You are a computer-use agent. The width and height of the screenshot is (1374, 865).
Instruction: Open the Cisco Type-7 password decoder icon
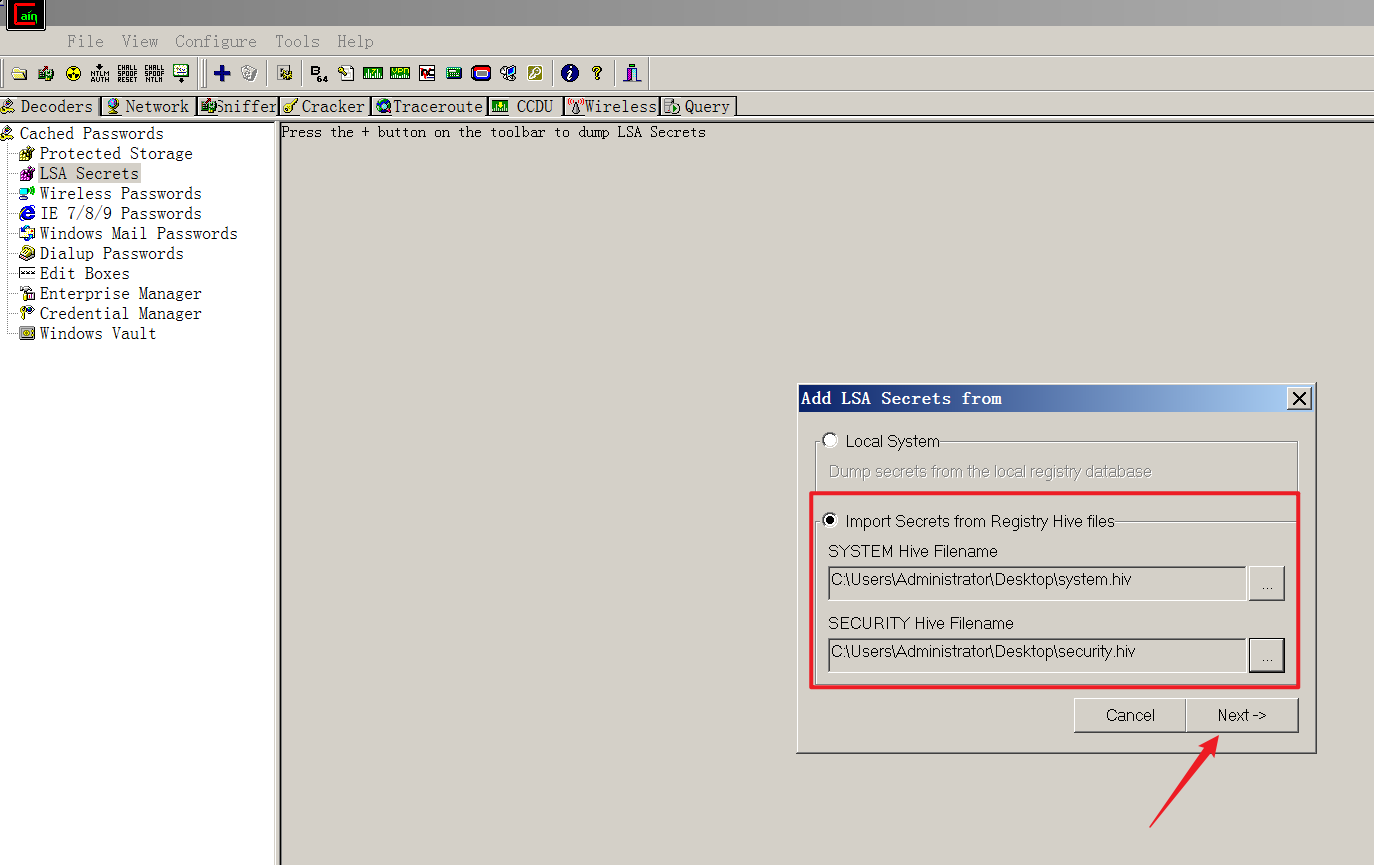(373, 73)
